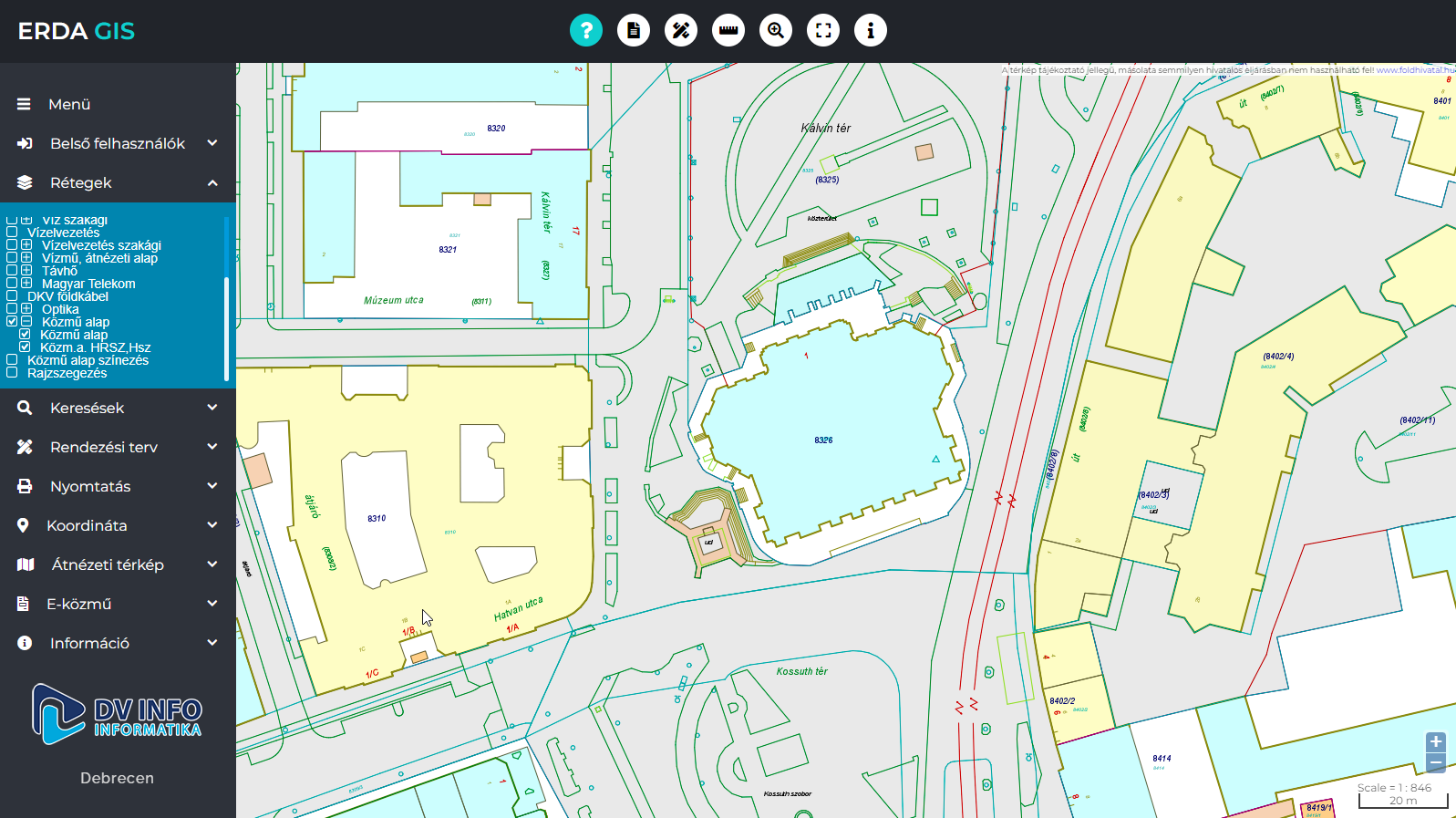The image size is (1456, 818).
Task: Expand the Vízmű, átnézeti alap group
Action: [26, 258]
